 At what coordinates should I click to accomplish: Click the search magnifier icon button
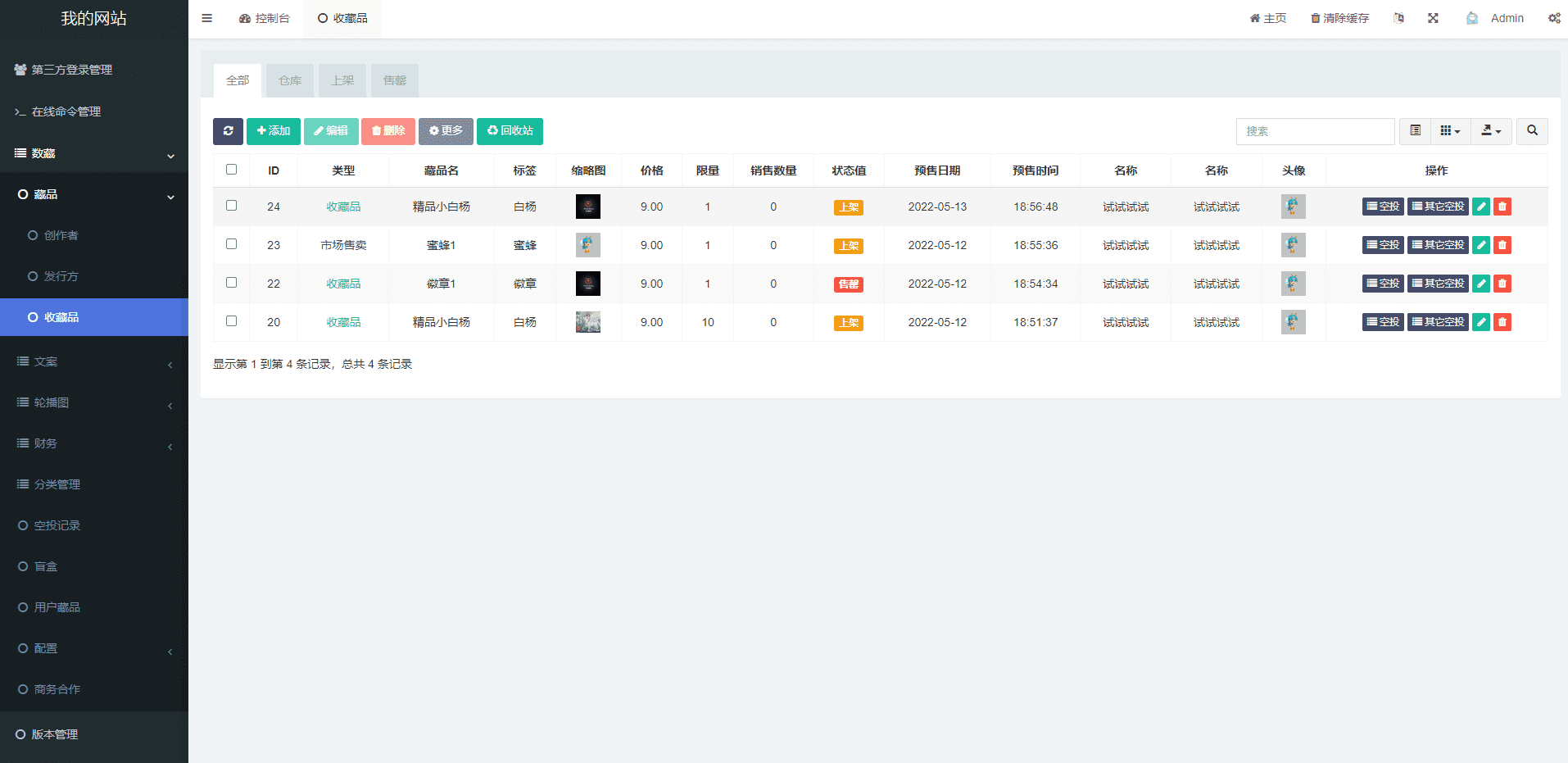[1531, 131]
